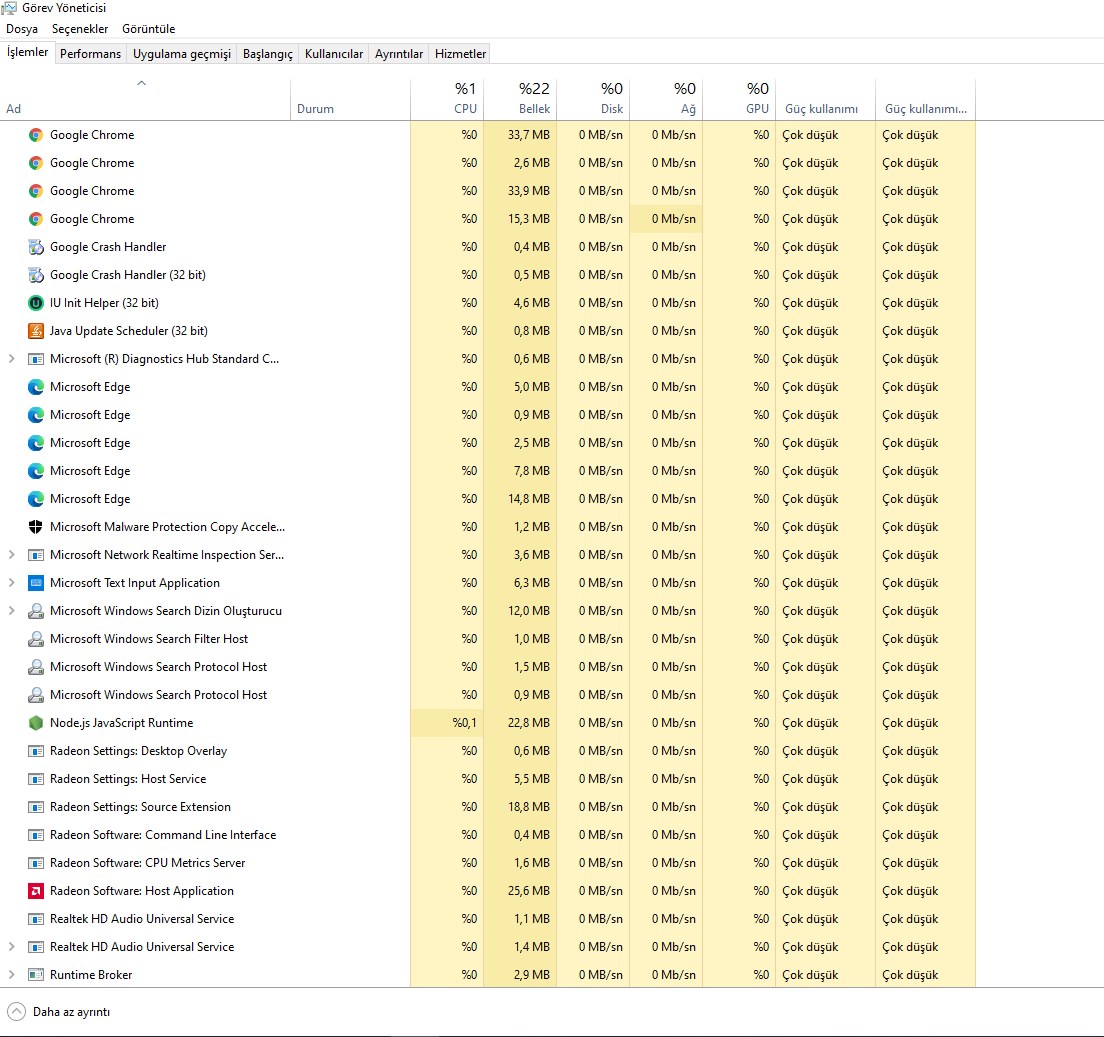Click the Node.js JavaScript Runtime hexagon icon
Screen dimensions: 1104x1037
(36, 723)
